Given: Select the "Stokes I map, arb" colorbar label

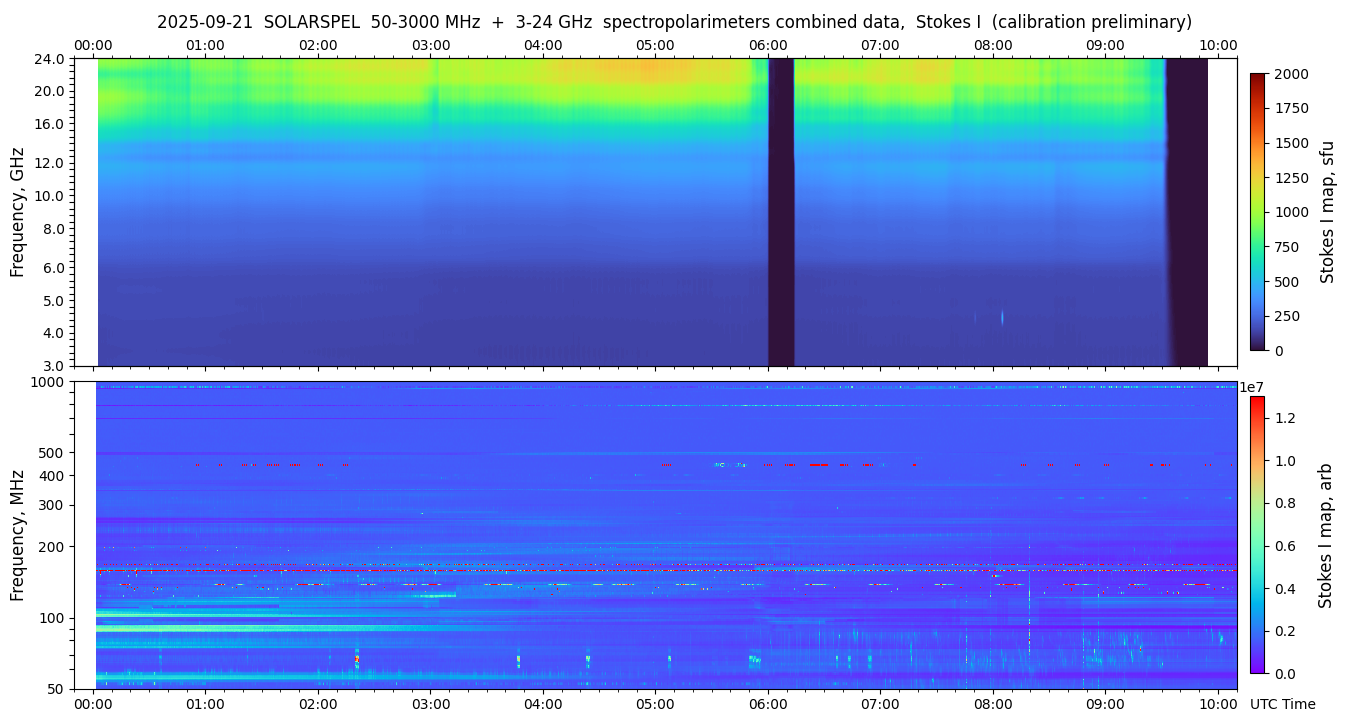Looking at the screenshot, I should click(1325, 535).
